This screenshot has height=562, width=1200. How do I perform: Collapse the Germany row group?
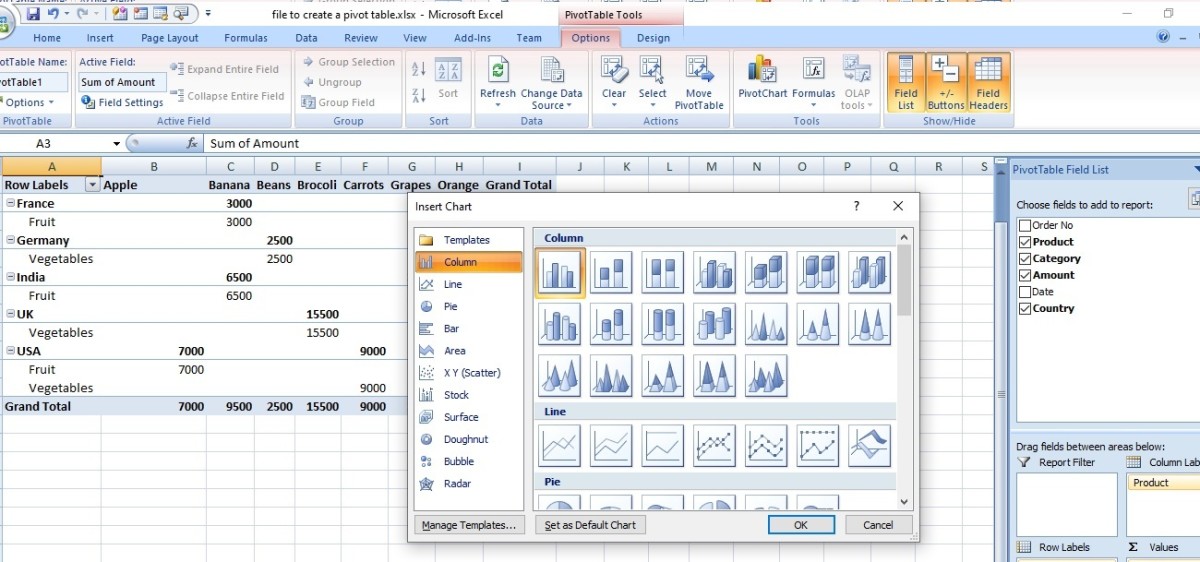point(10,240)
